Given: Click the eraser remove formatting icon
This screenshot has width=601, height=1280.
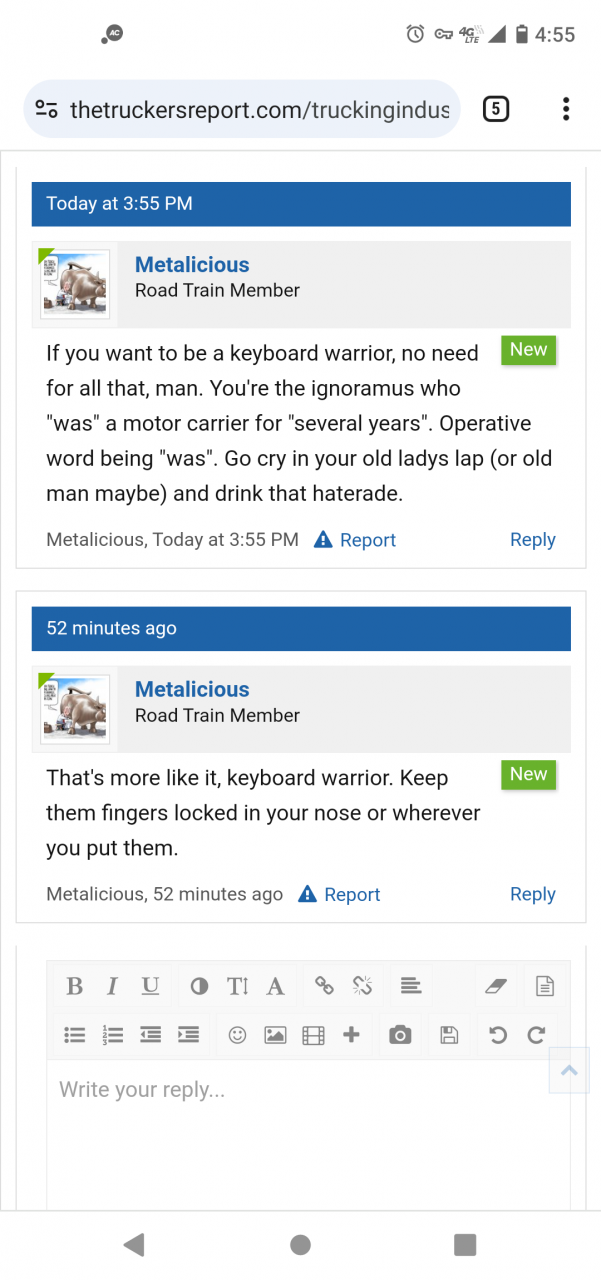Looking at the screenshot, I should (x=497, y=986).
